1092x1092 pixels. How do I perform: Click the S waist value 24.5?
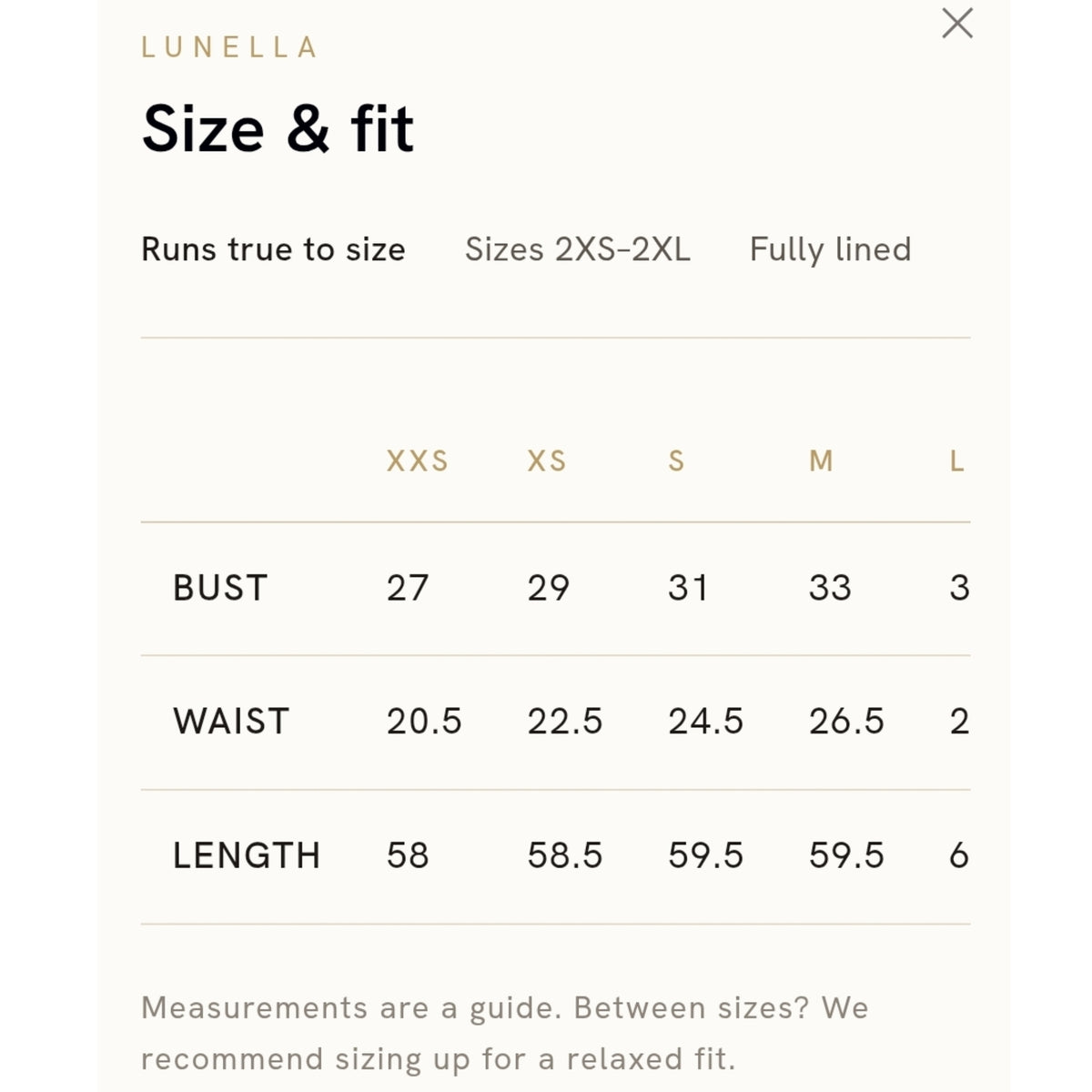pyautogui.click(x=706, y=722)
